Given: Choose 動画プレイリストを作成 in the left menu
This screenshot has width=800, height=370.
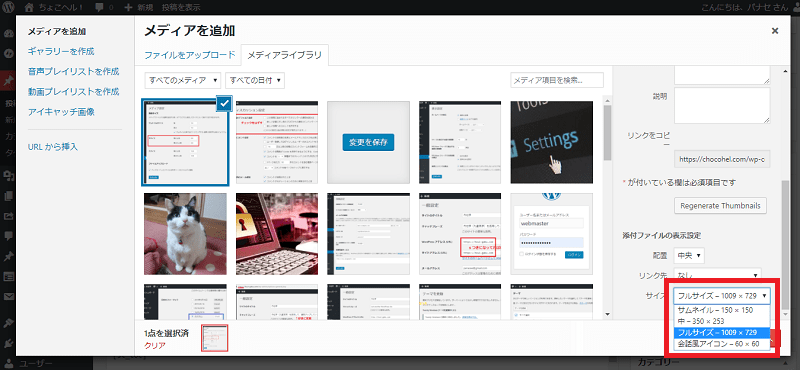Looking at the screenshot, I should coord(73,92).
